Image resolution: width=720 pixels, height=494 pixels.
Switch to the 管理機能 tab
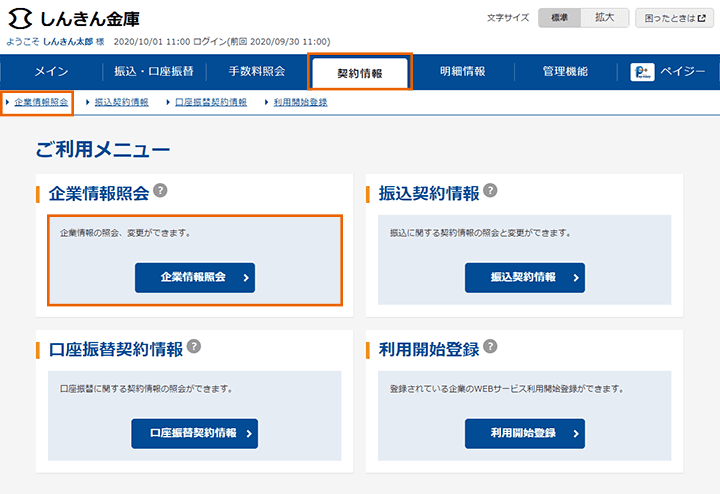(565, 72)
